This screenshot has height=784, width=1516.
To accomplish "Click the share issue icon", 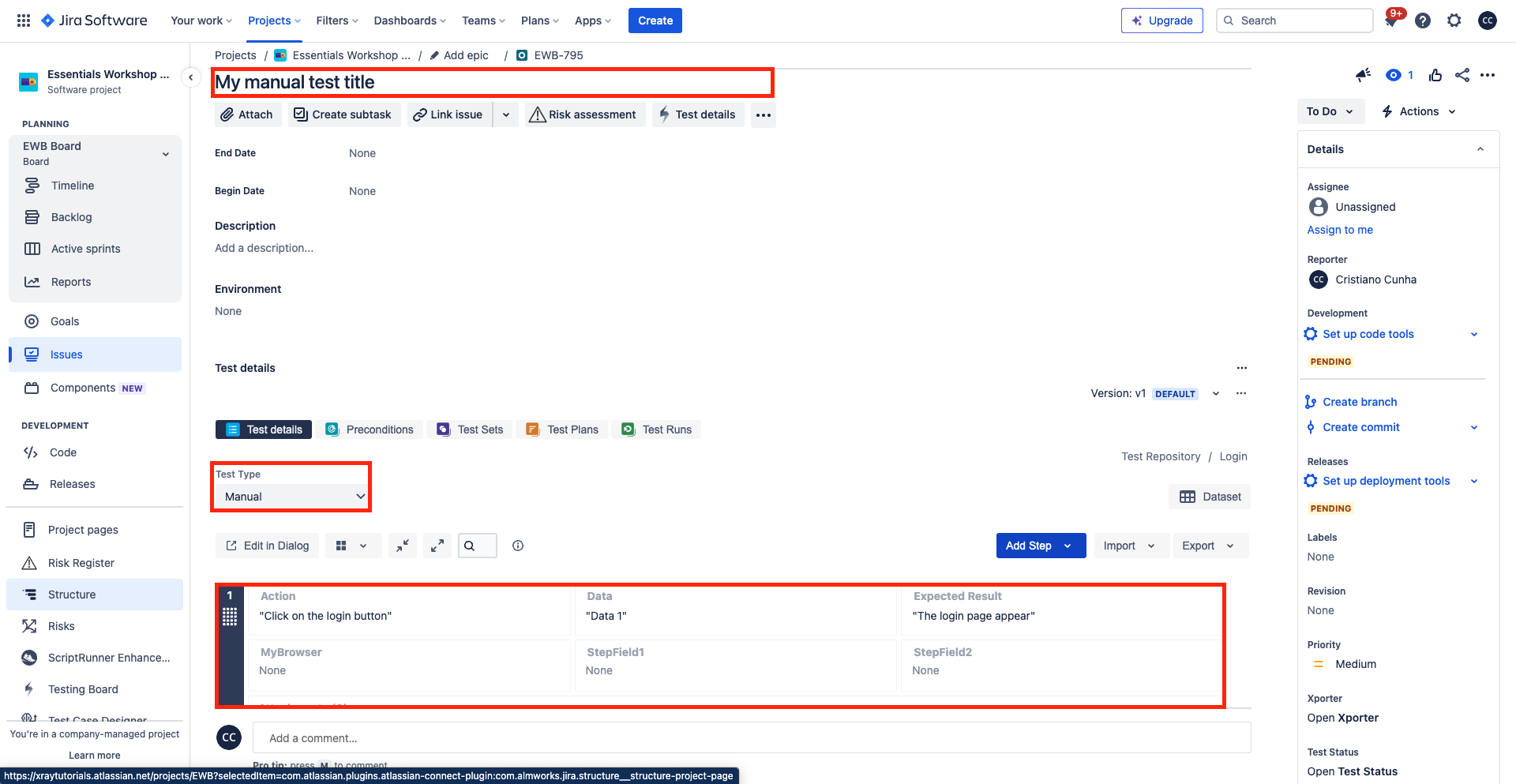I will 1462,75.
